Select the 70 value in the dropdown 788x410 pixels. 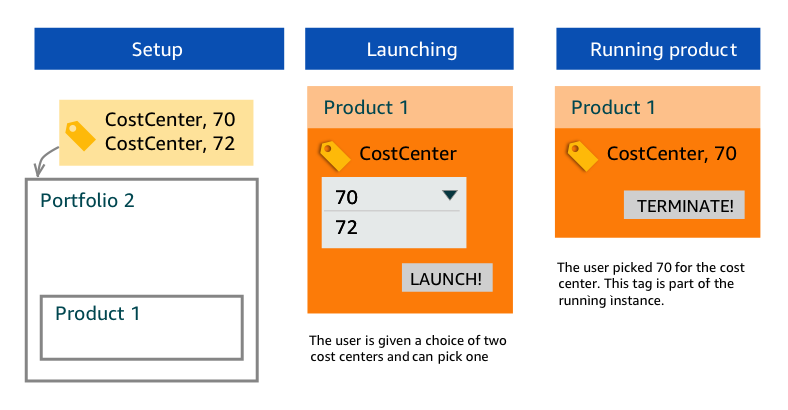[x=347, y=197]
